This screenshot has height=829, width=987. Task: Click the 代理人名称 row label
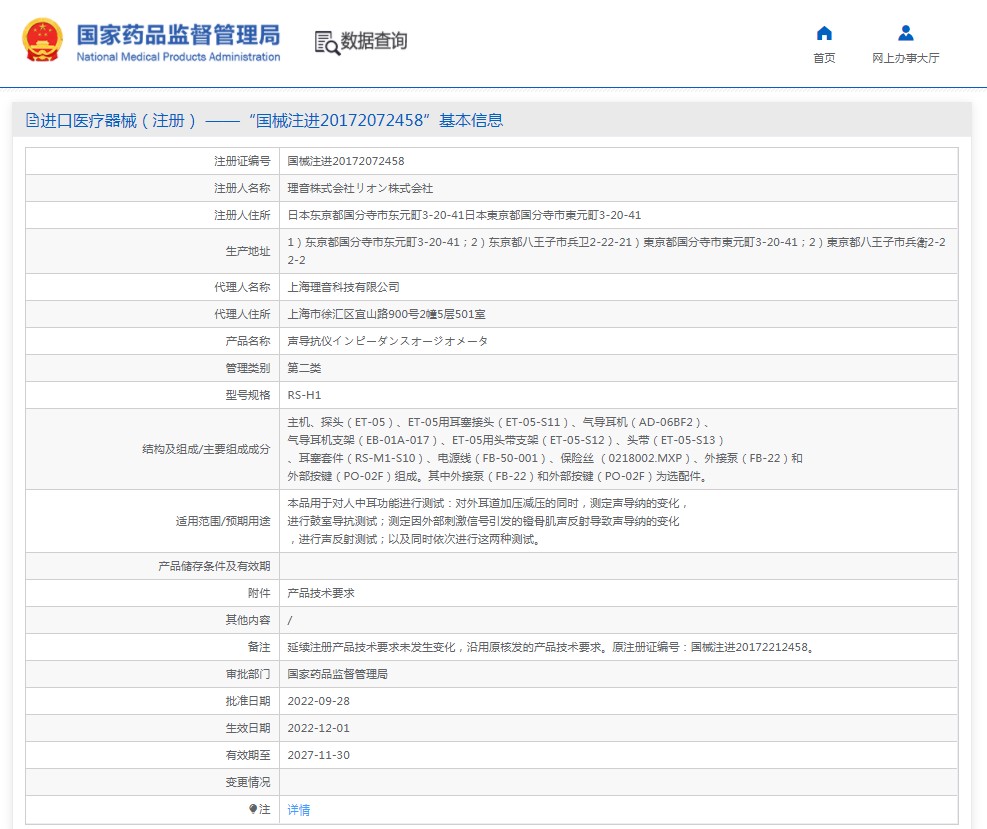coord(242,287)
